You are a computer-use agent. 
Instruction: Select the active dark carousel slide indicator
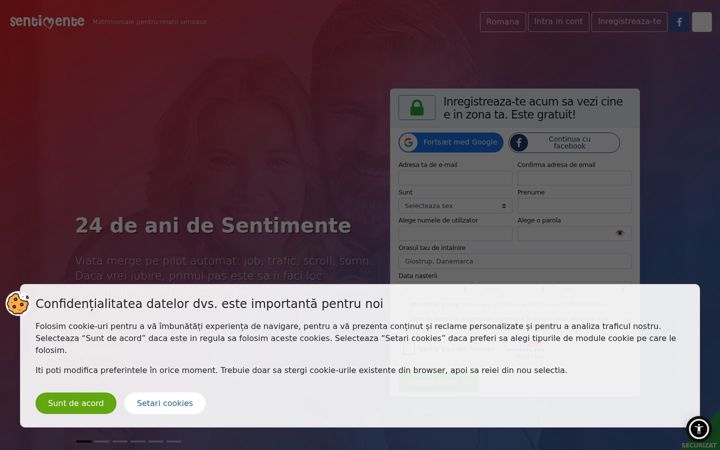[x=84, y=441]
